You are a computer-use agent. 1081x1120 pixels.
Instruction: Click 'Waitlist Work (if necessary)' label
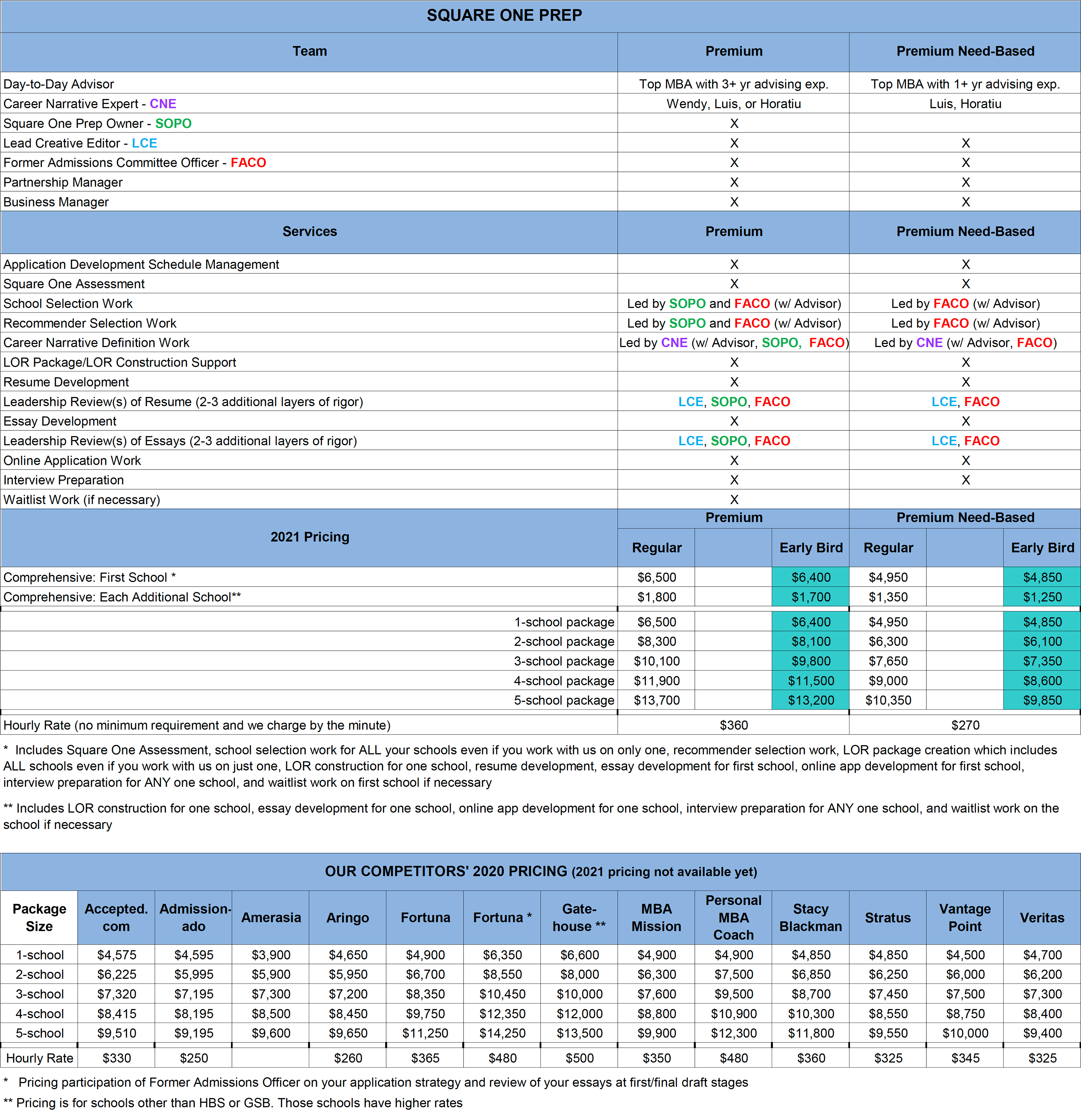[x=82, y=499]
